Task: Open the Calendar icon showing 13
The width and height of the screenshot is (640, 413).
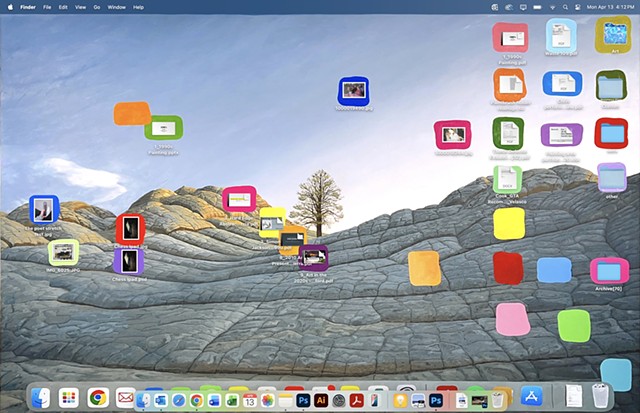Action: 250,401
